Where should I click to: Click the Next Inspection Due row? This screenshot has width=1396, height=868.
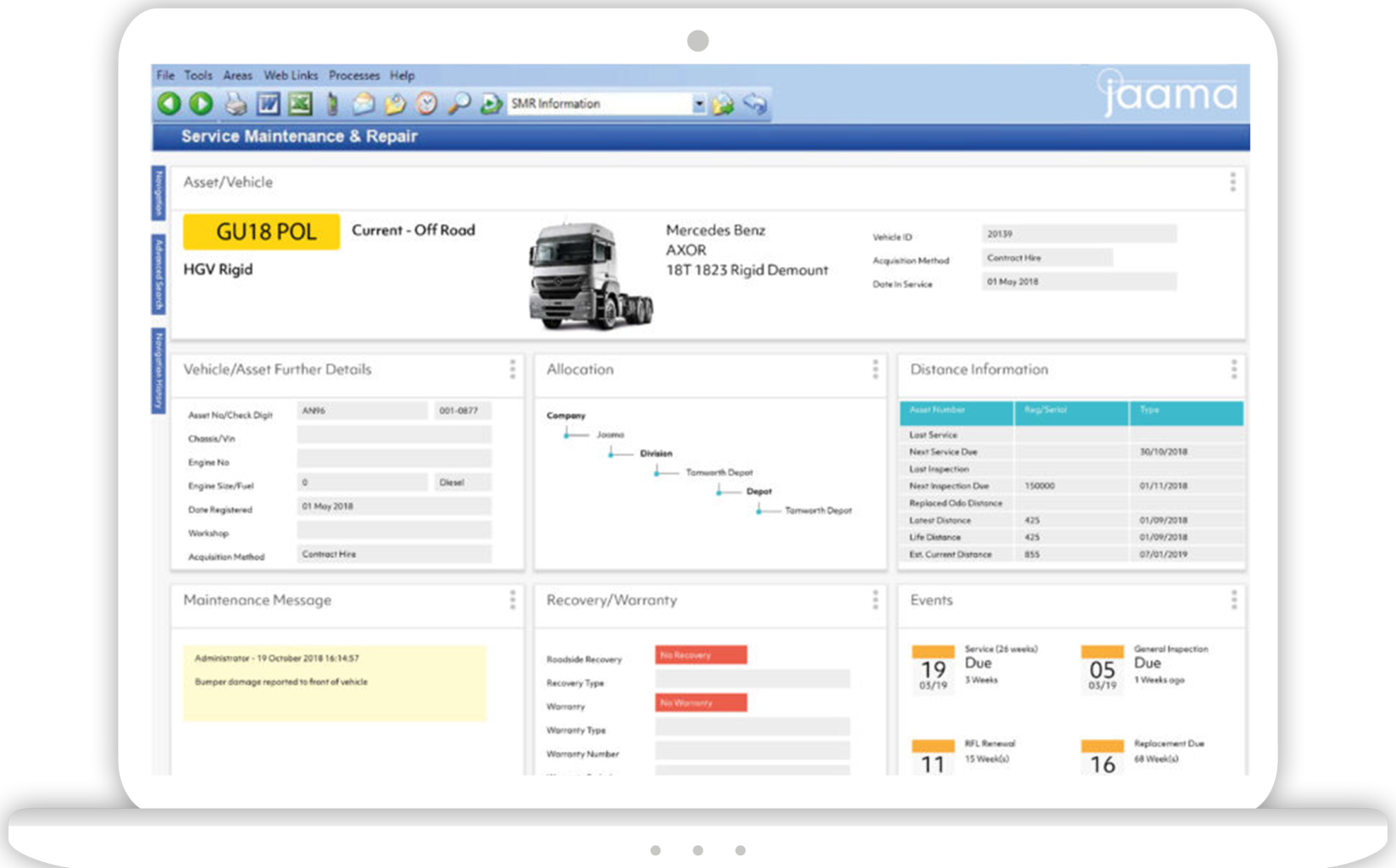pyautogui.click(x=1071, y=486)
